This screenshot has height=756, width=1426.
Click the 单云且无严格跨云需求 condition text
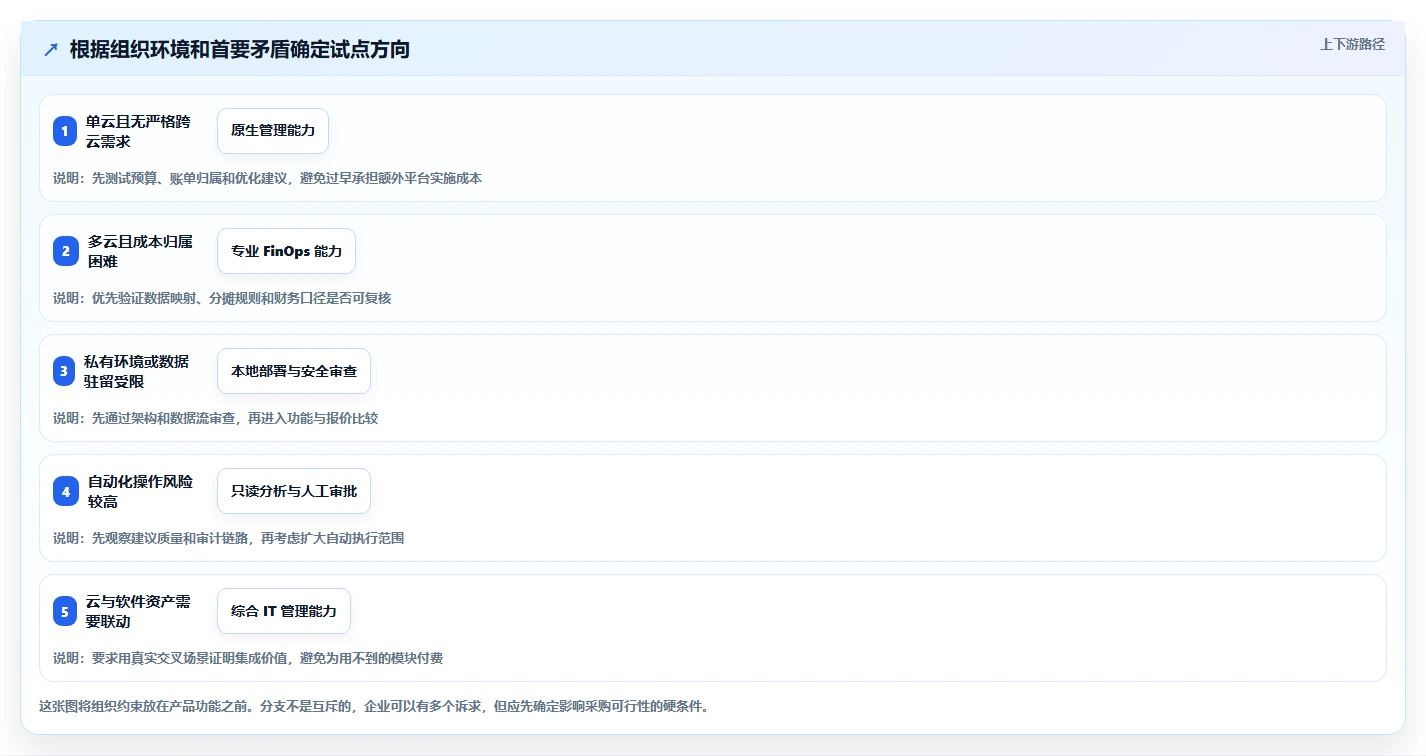pyautogui.click(x=138, y=131)
